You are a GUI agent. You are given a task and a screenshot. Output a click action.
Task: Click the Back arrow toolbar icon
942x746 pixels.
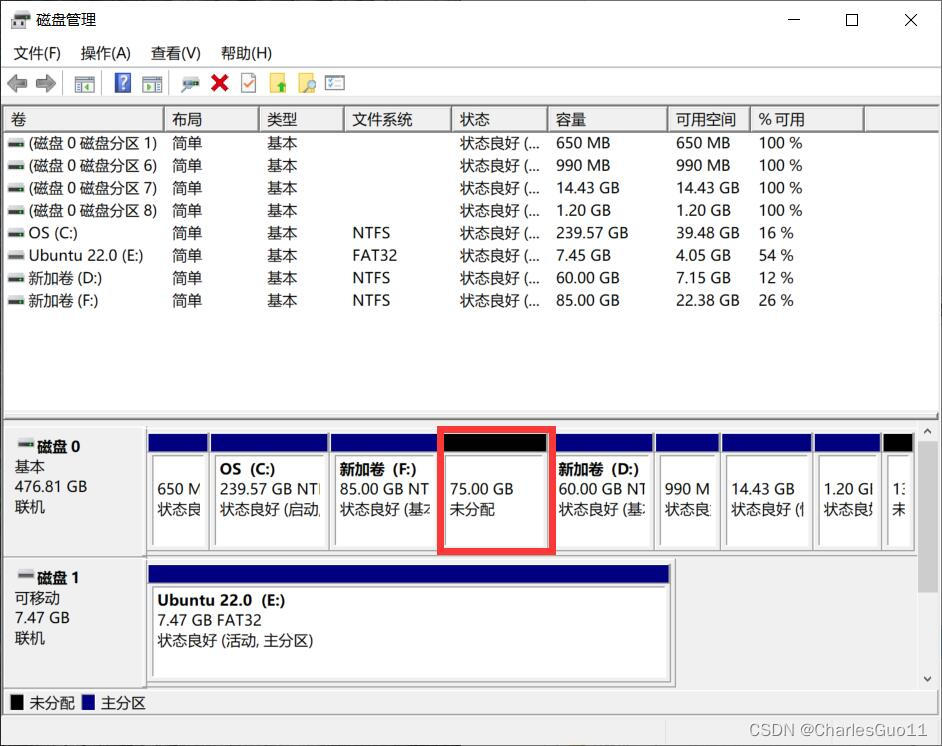click(x=17, y=83)
